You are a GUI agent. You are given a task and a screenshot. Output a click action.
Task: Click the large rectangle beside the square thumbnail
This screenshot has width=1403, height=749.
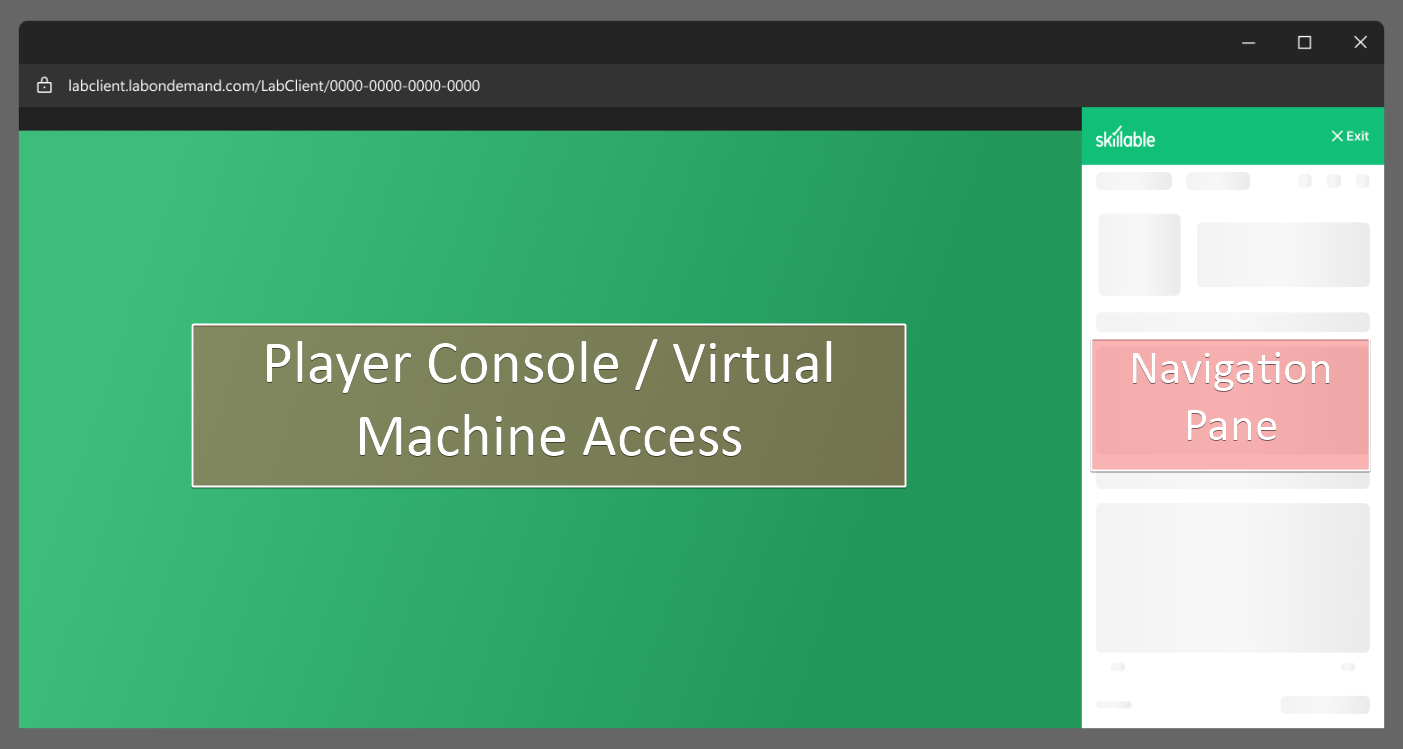click(x=1283, y=254)
